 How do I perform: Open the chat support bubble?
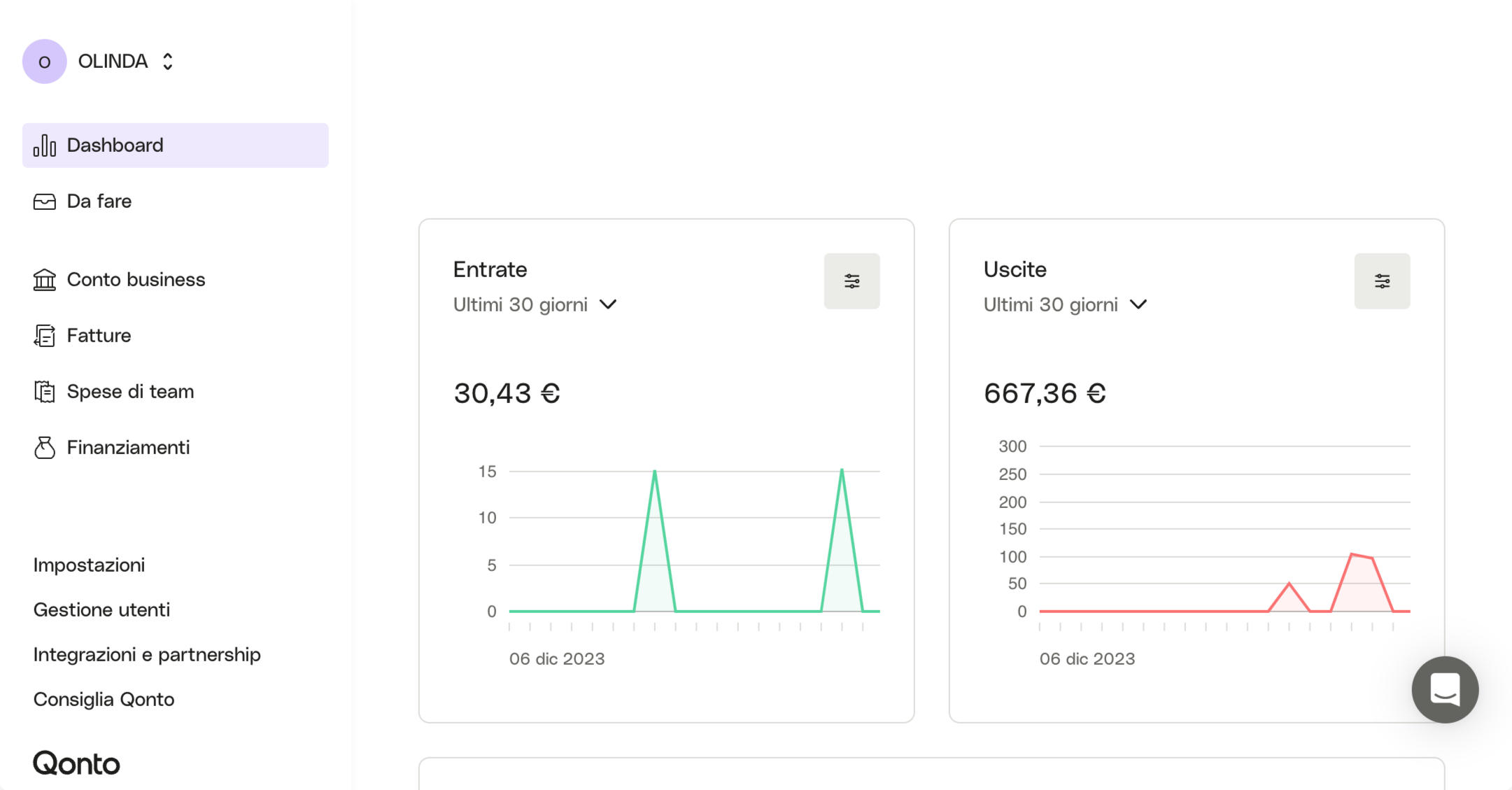1445,690
